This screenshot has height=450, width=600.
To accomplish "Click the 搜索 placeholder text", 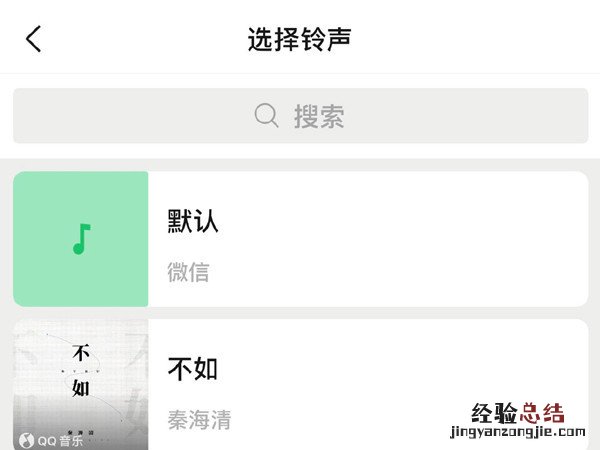I will coord(319,116).
